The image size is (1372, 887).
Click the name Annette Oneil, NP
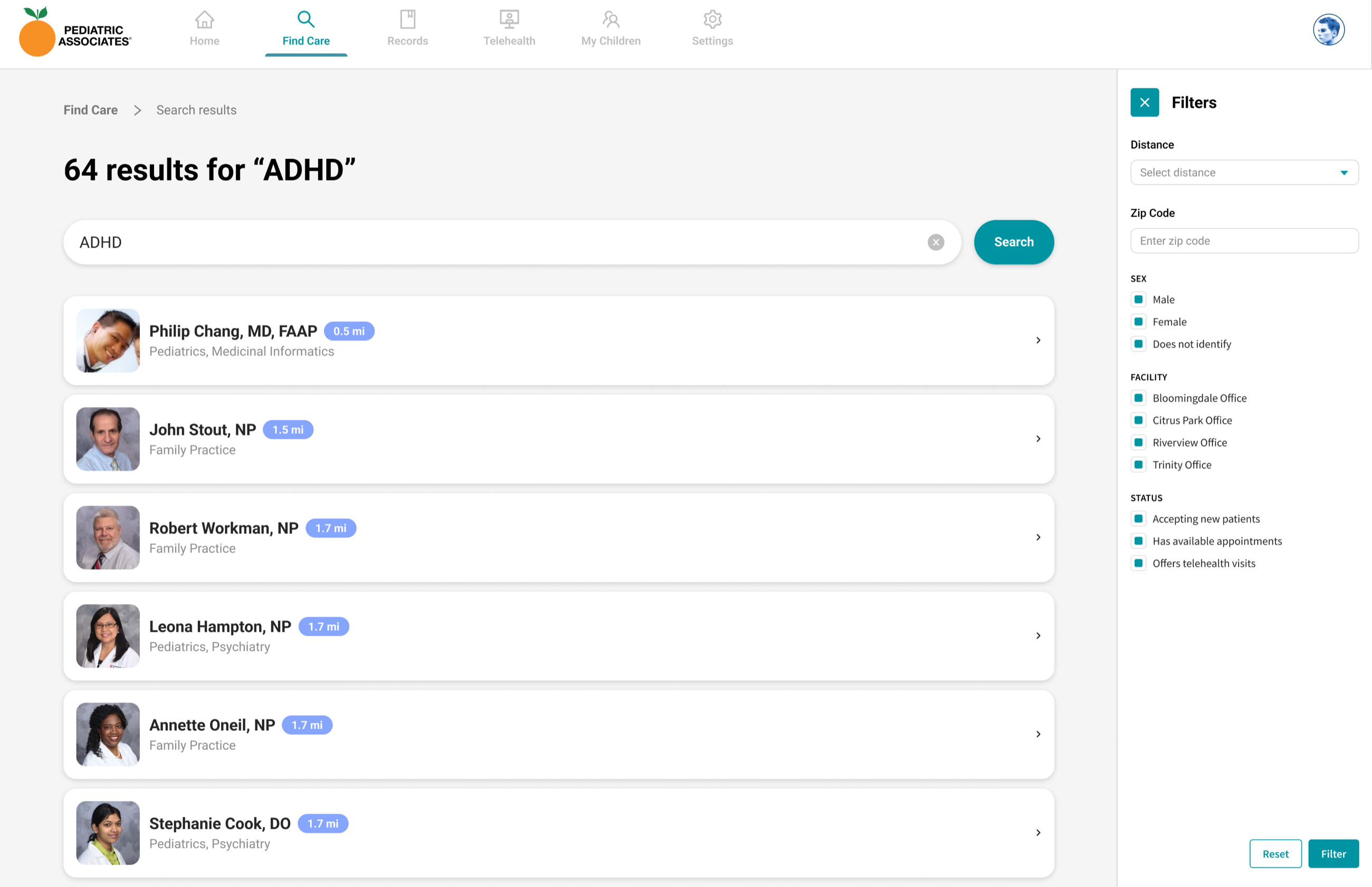click(x=212, y=725)
